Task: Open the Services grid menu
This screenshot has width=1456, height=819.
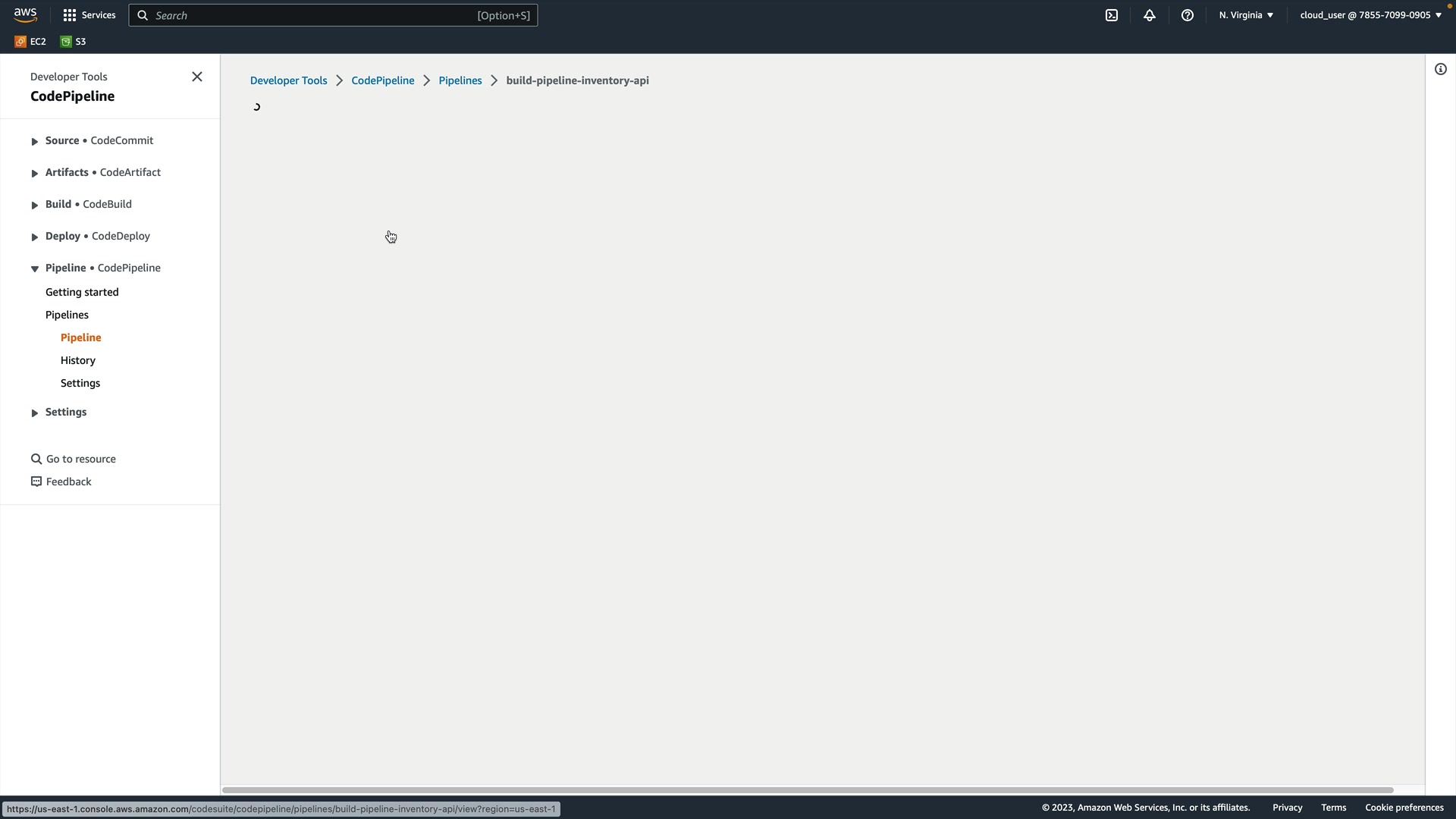Action: (x=89, y=15)
